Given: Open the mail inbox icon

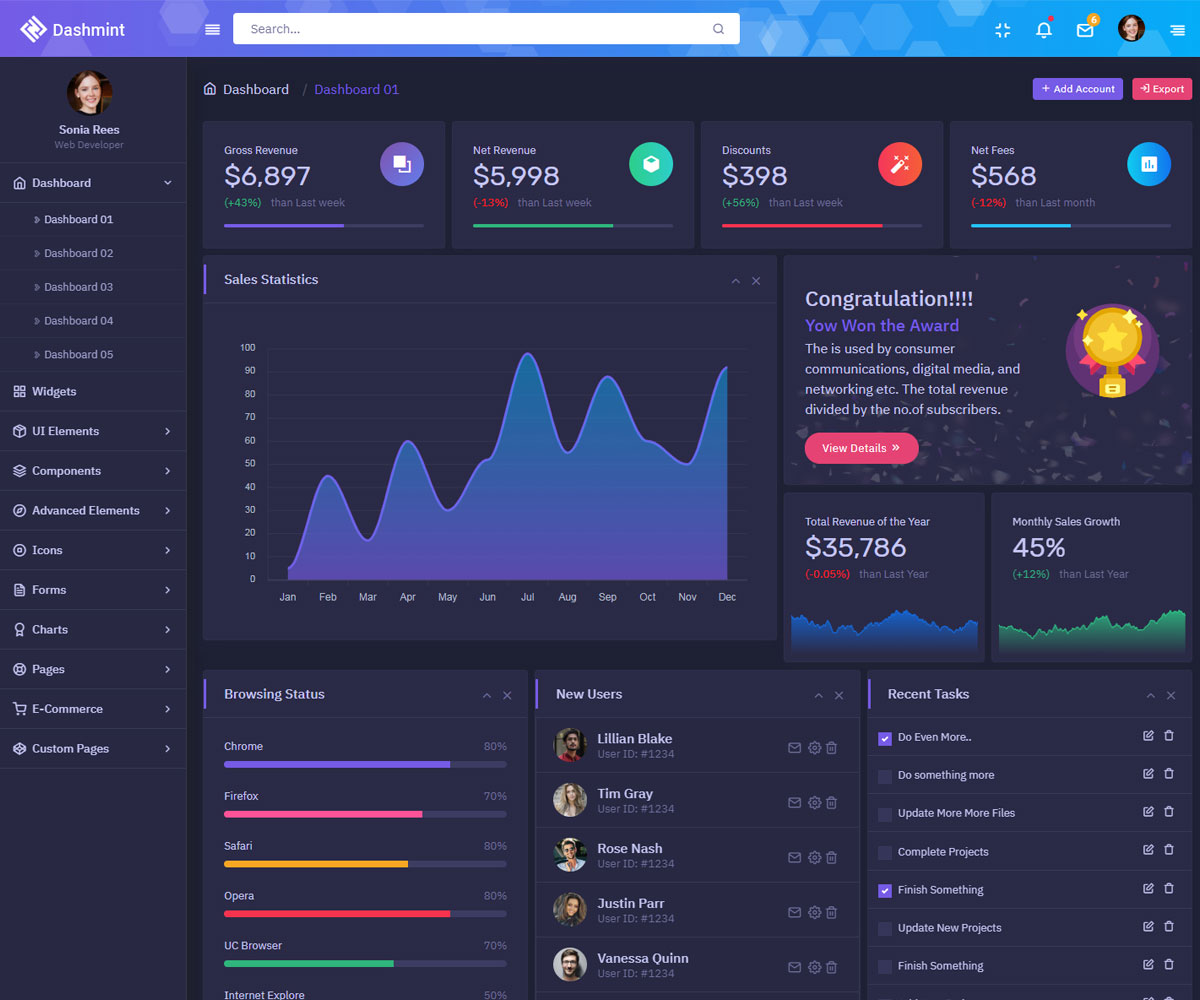Looking at the screenshot, I should pos(1085,30).
